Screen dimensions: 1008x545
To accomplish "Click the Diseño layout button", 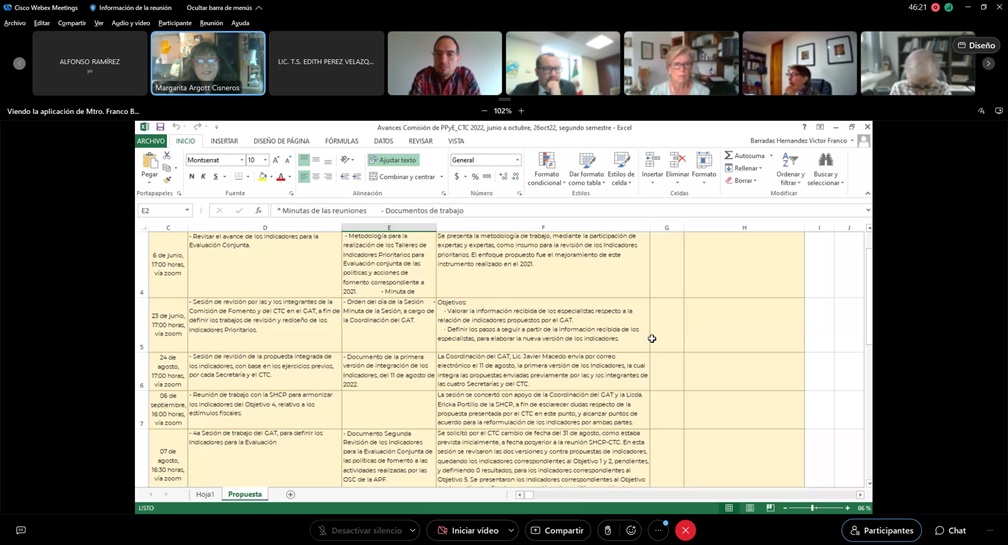I will pyautogui.click(x=976, y=45).
